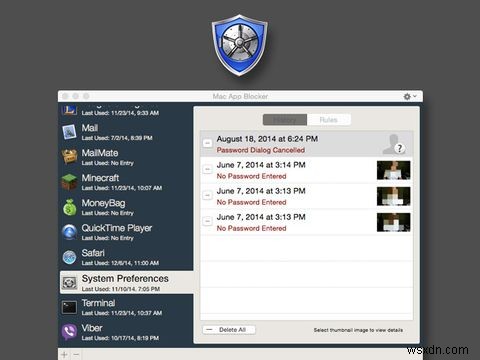The height and width of the screenshot is (360, 480).
Task: Select the Minecraft grass block icon
Action: click(69, 182)
